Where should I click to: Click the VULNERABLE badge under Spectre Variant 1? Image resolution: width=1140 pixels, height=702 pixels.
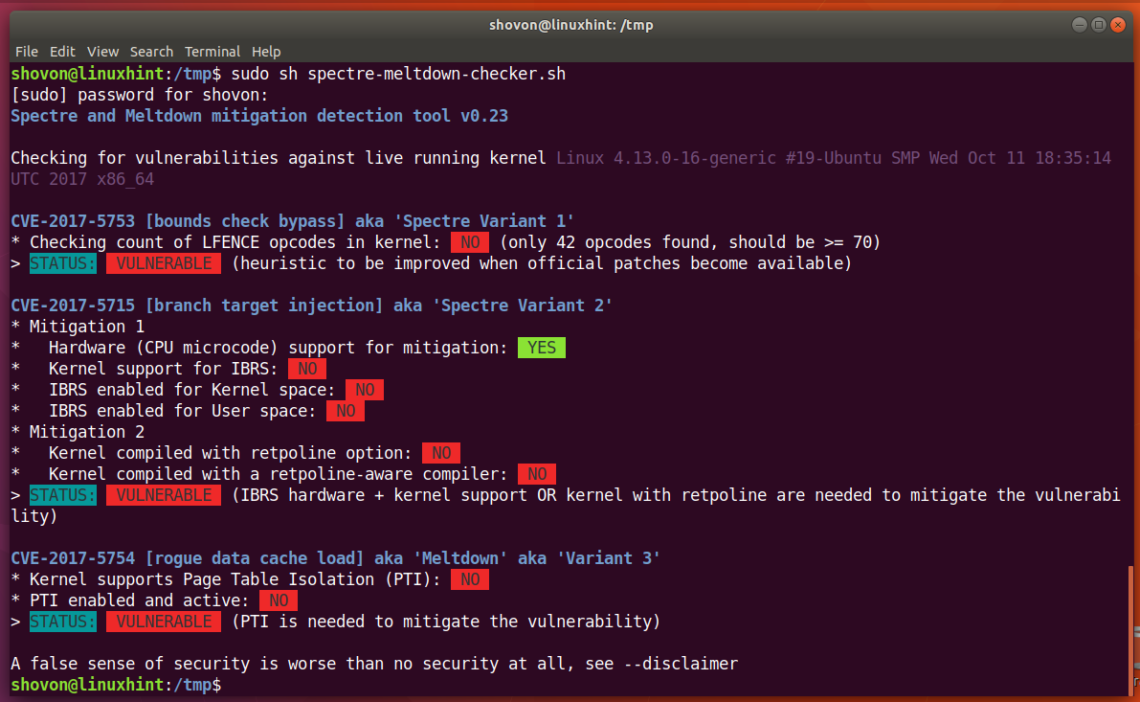click(164, 263)
